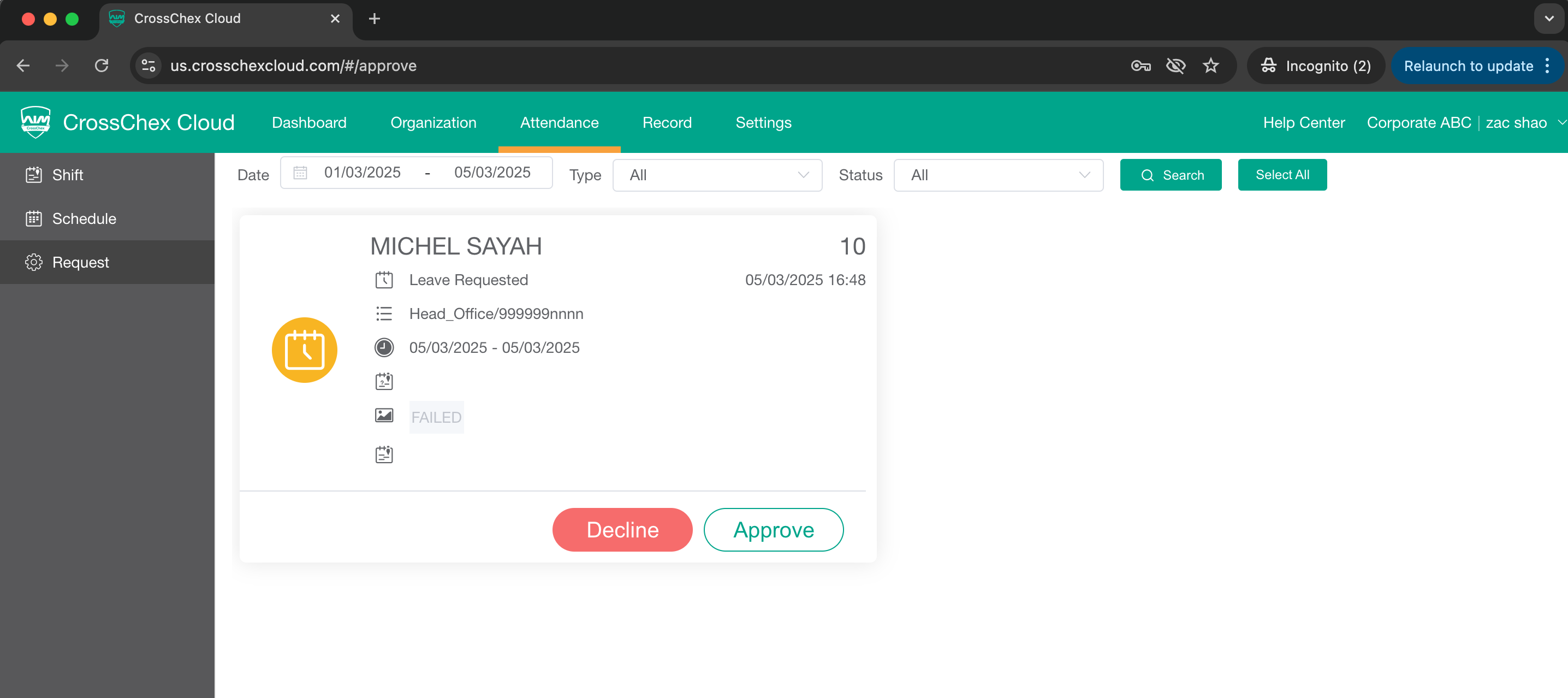Open the Type filter dropdown
Viewport: 1568px width, 698px height.
pyautogui.click(x=717, y=175)
